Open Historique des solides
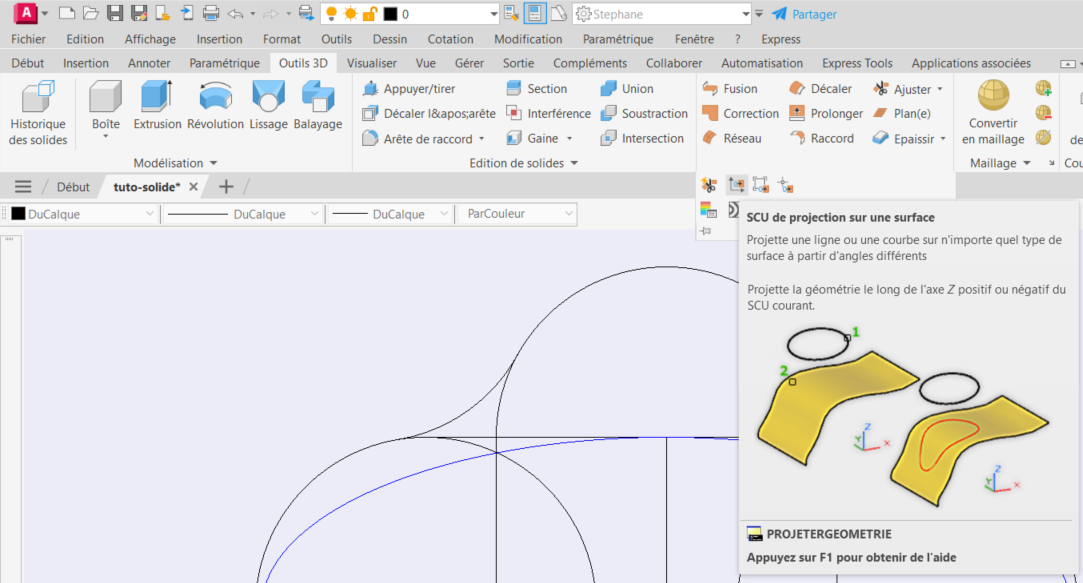The image size is (1083, 583). tap(38, 112)
